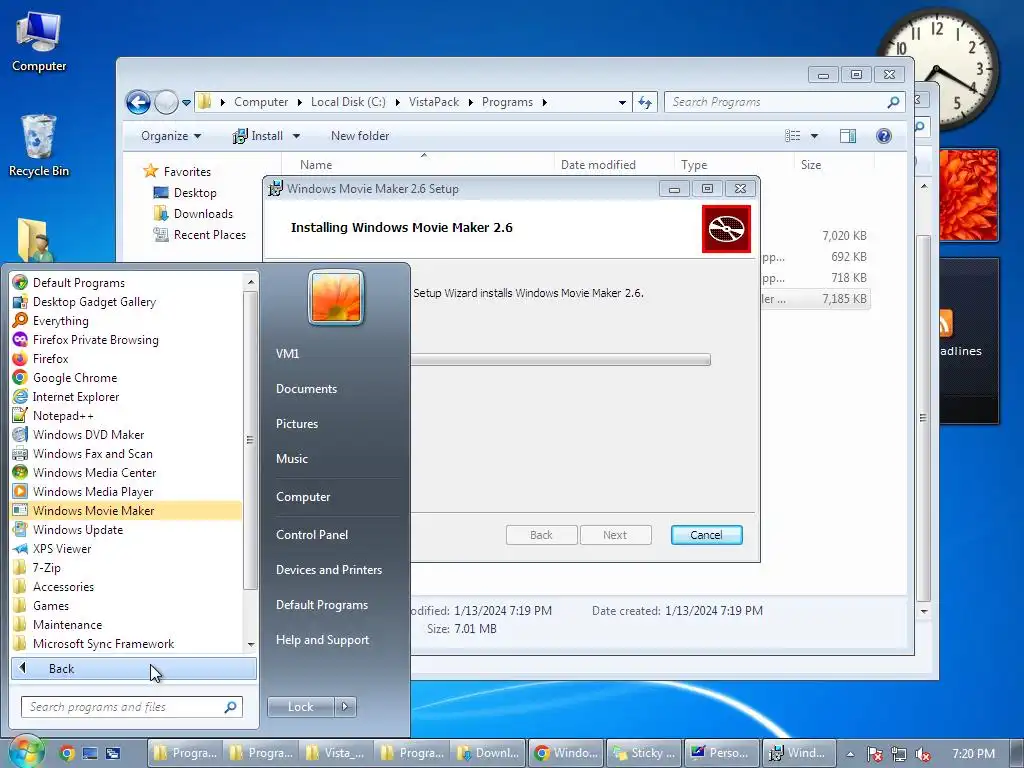Click the muted volume tray icon

coord(923,754)
